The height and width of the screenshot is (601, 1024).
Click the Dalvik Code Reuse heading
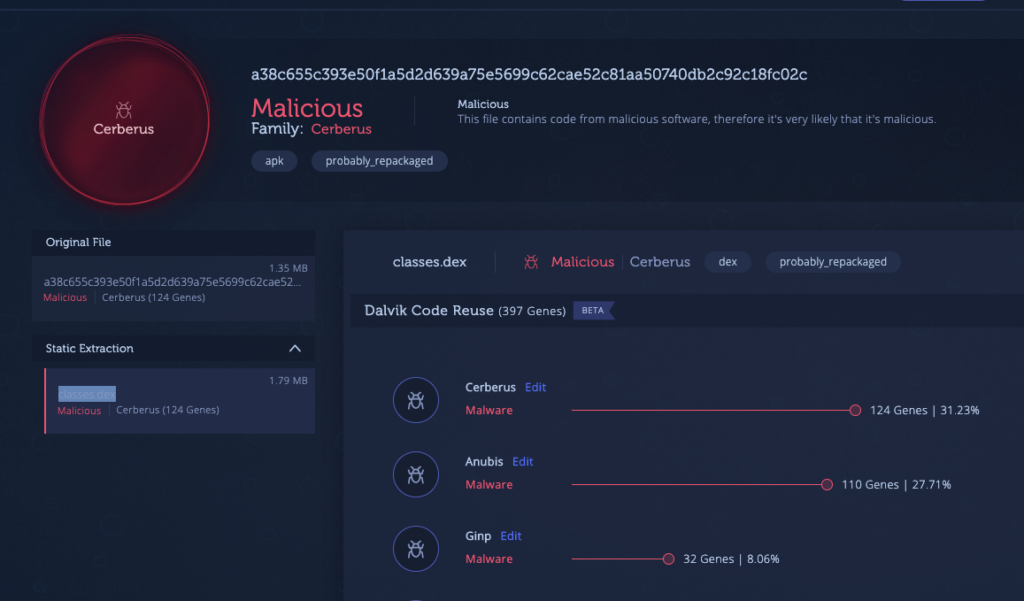click(428, 310)
